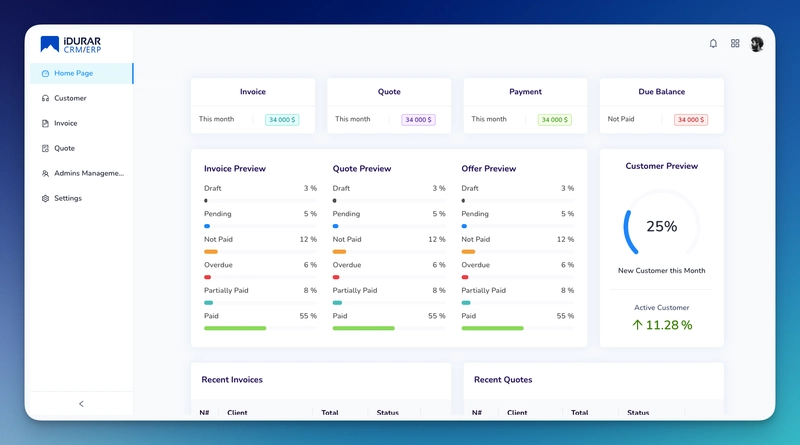Viewport: 800px width, 445px height.
Task: Click the Quote 34 000 $ purple tag
Action: point(418,120)
